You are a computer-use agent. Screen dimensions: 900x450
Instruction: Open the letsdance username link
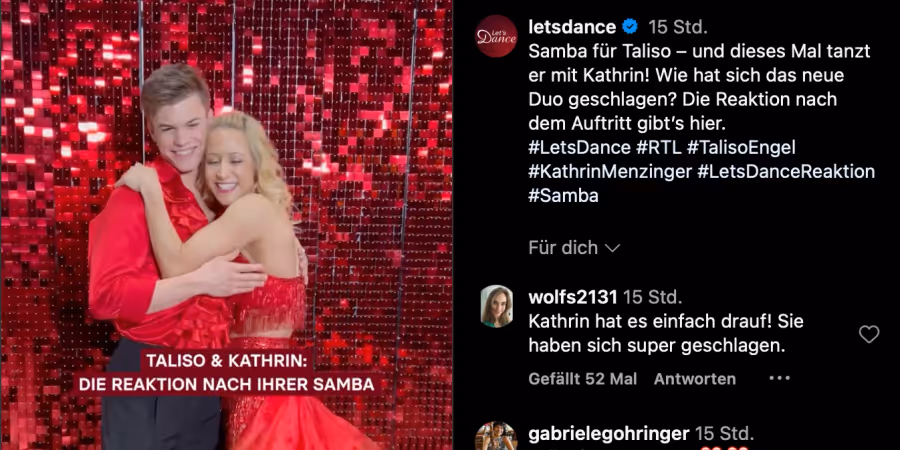(572, 26)
